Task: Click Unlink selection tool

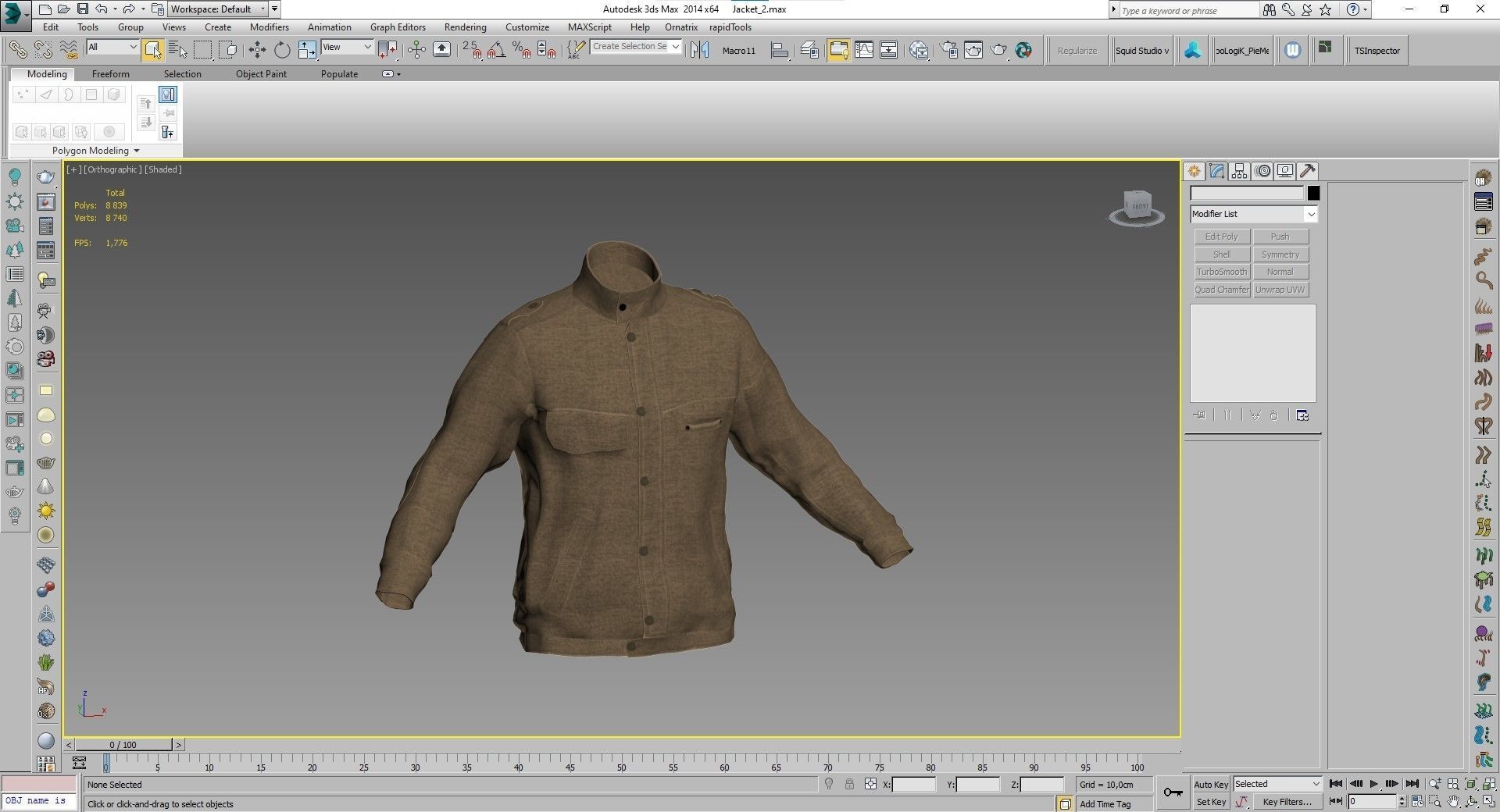Action: (44, 50)
